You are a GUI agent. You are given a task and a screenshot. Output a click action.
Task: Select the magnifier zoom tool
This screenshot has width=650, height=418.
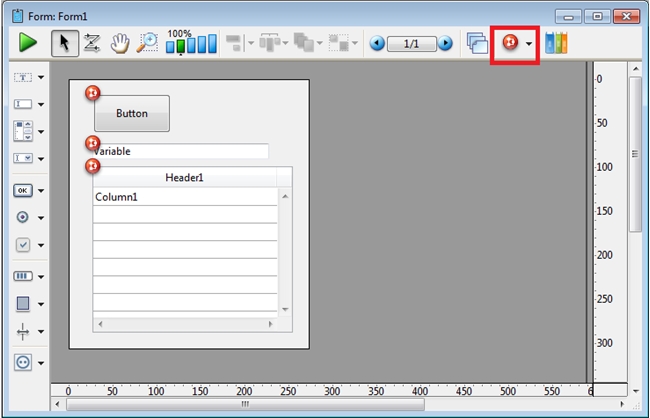point(147,43)
